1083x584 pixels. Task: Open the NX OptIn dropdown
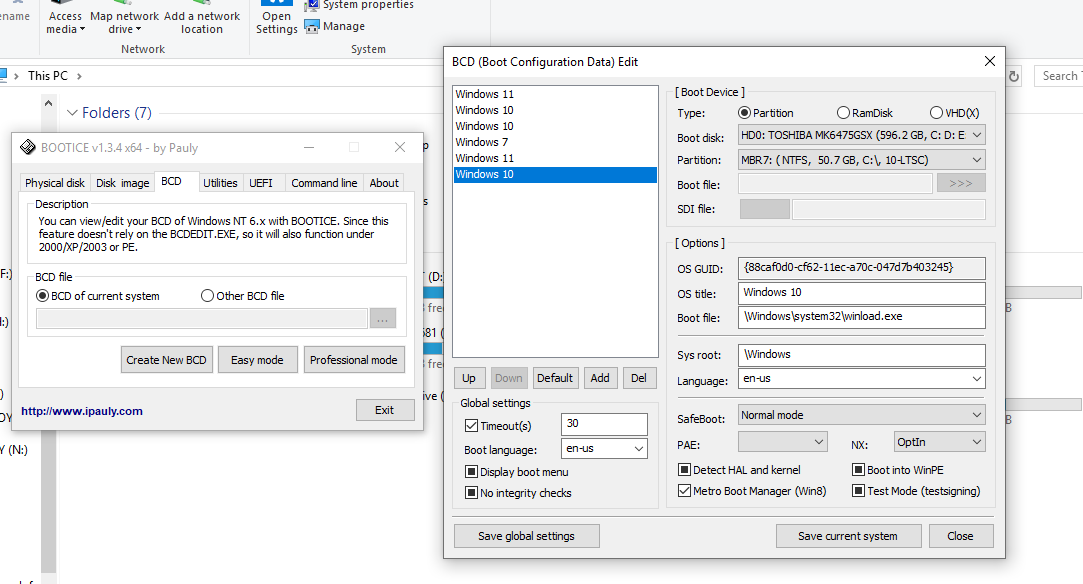[x=939, y=442]
